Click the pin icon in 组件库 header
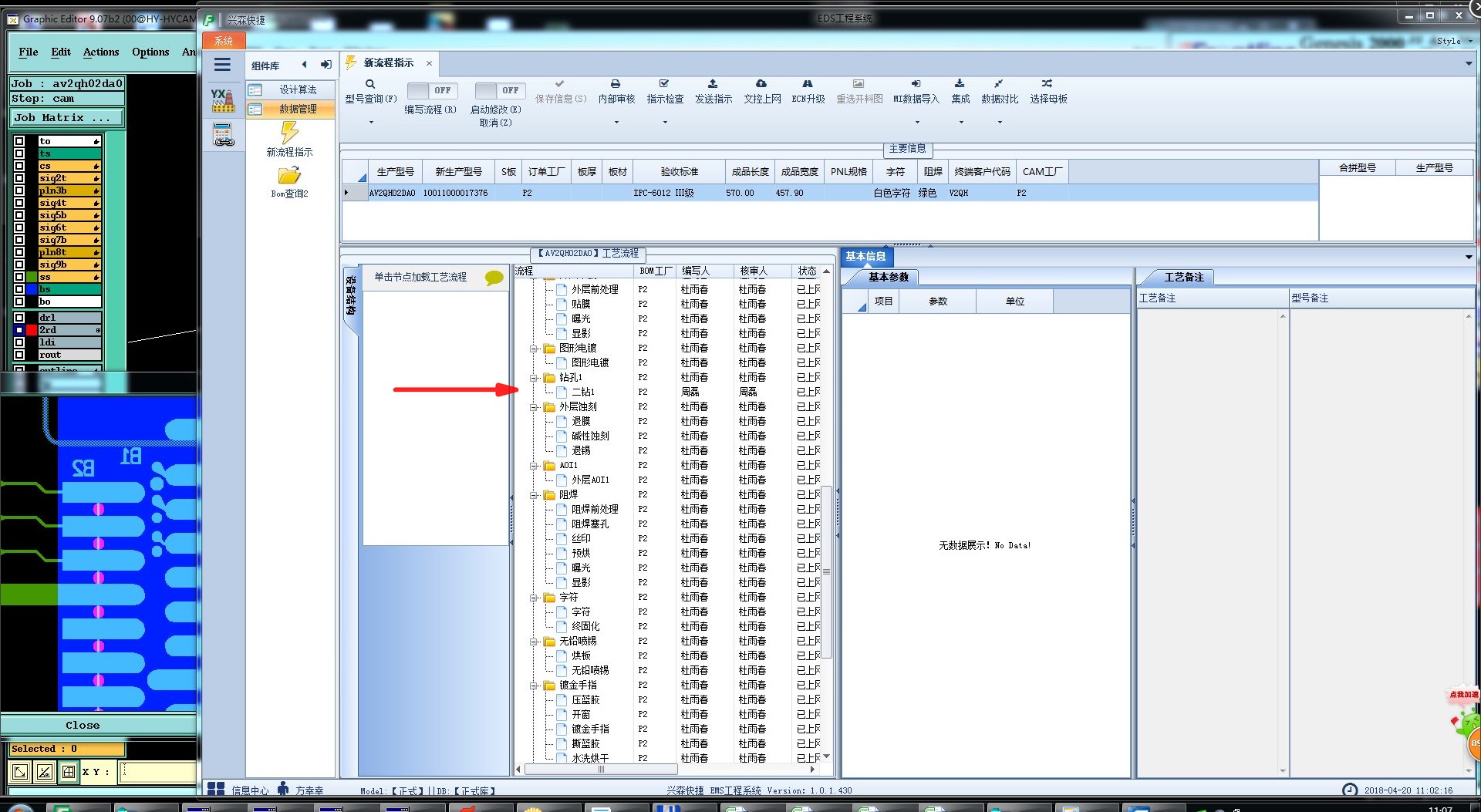The image size is (1481, 812). (326, 65)
